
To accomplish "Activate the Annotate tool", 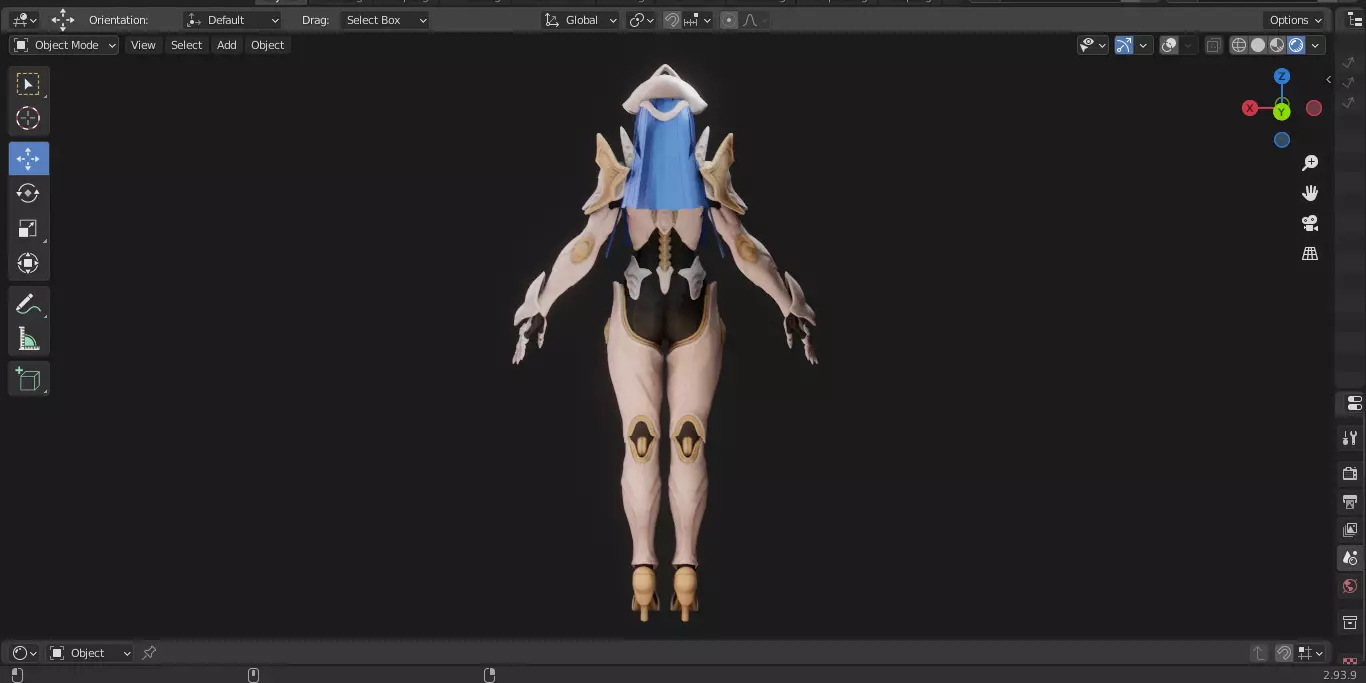I will (28, 305).
